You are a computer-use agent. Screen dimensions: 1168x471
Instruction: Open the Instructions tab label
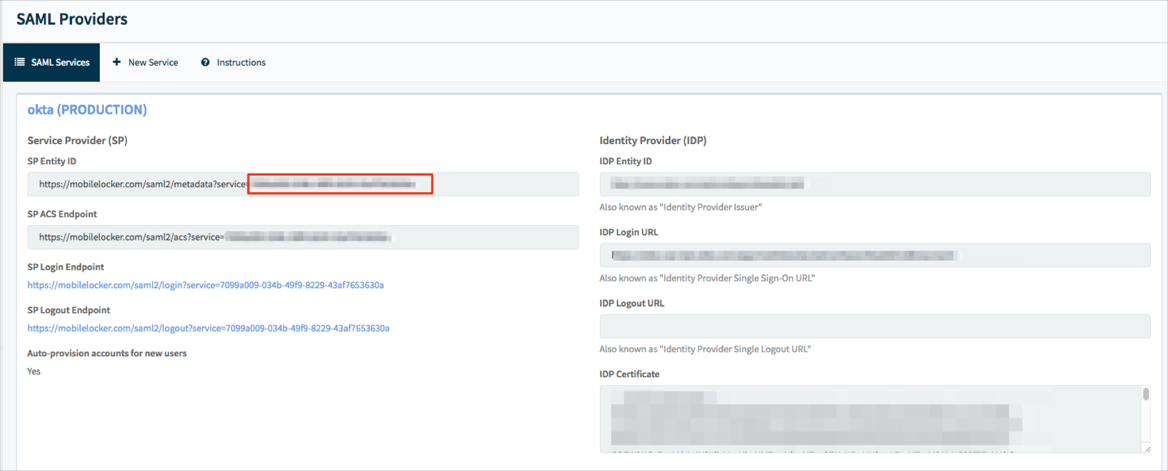coord(241,62)
